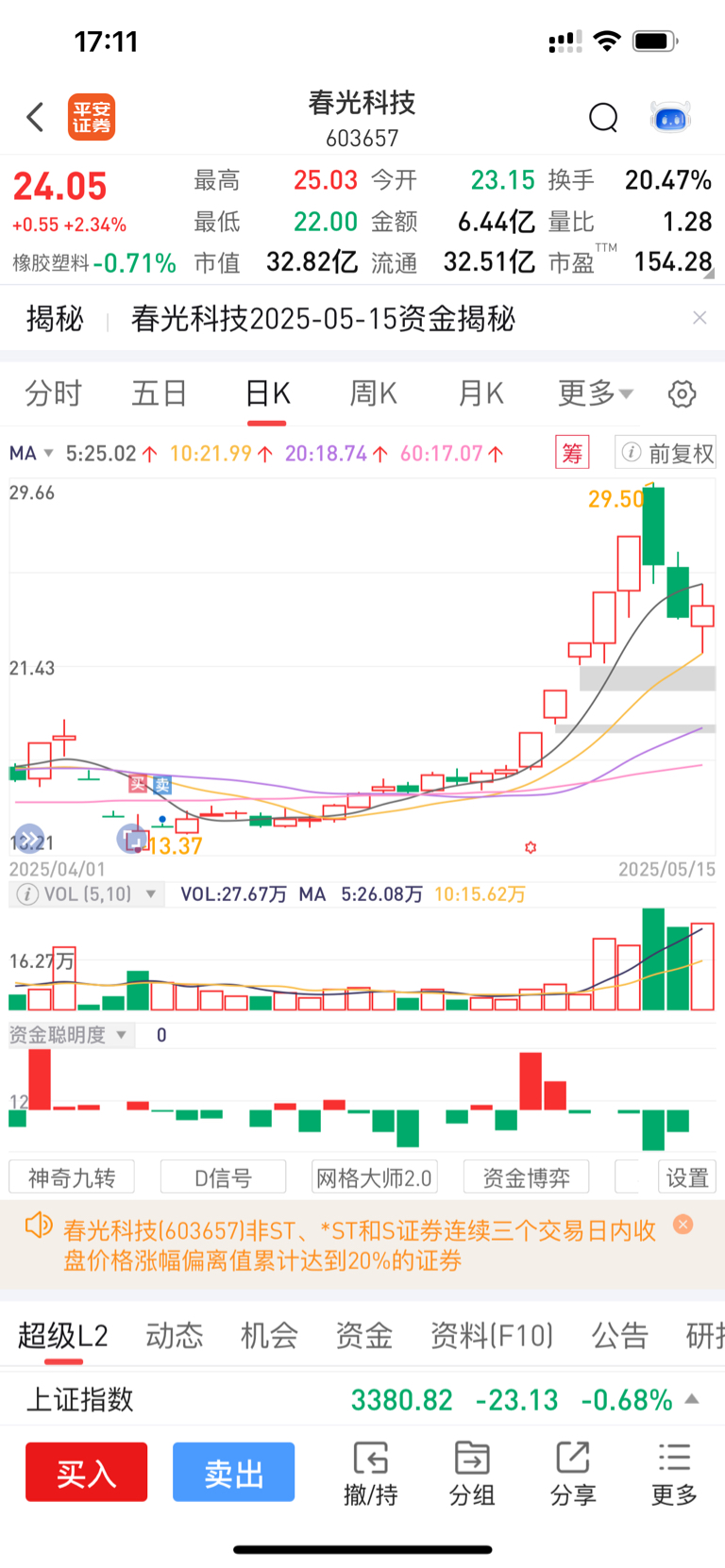Image resolution: width=725 pixels, height=1568 pixels.
Task: Tap the latest red volume bar
Action: tap(702, 966)
